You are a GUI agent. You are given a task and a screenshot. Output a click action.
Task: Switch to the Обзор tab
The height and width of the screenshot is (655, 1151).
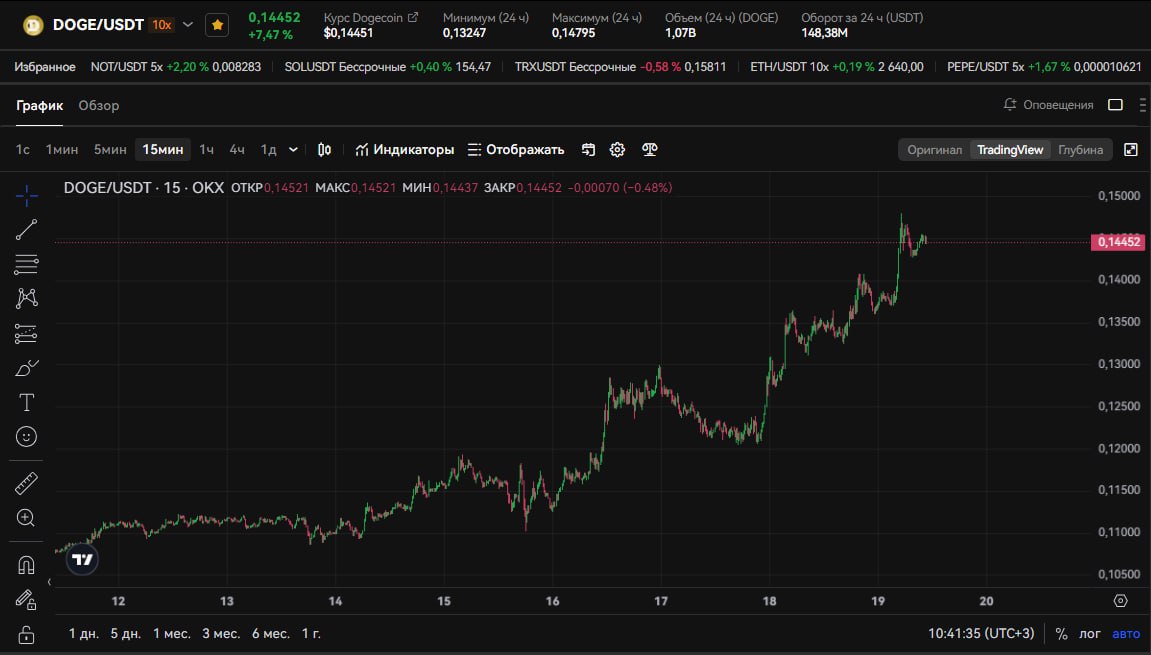pyautogui.click(x=98, y=106)
